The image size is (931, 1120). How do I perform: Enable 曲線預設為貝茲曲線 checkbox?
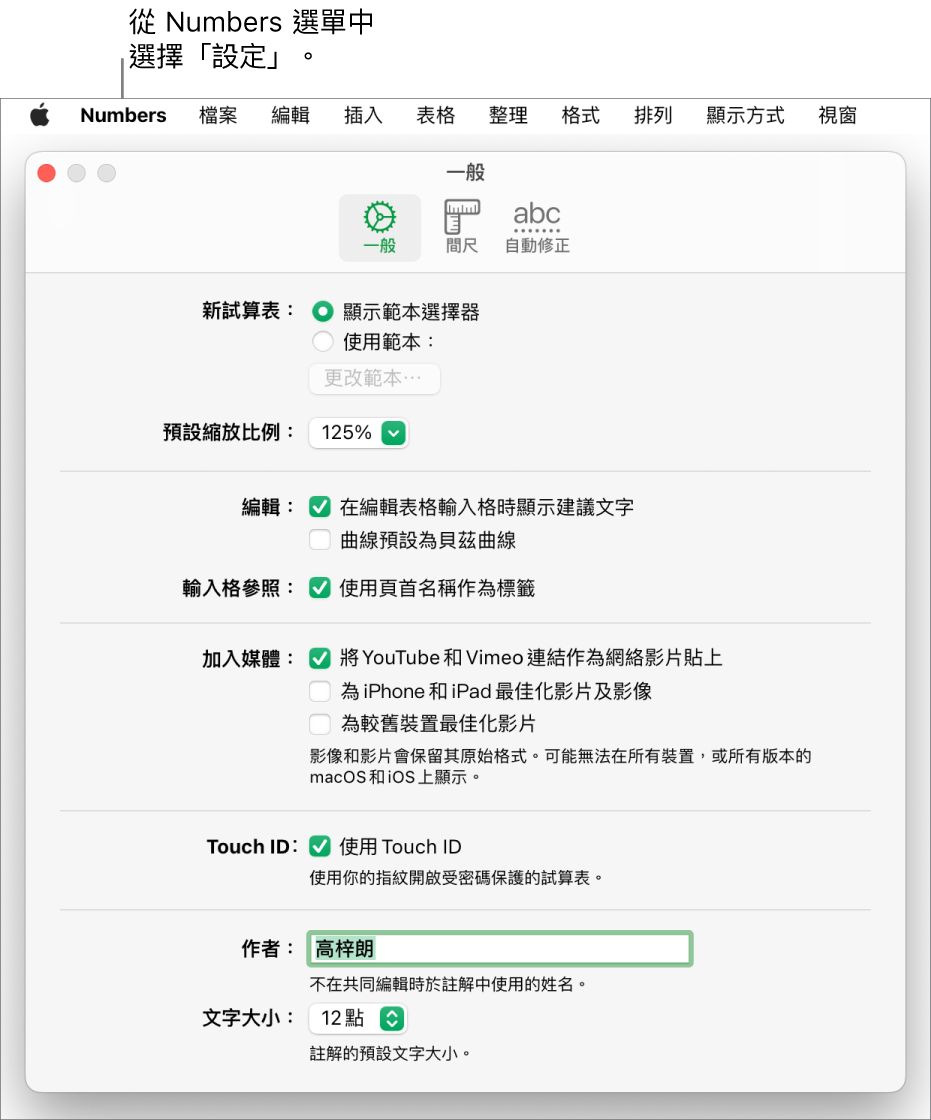[319, 539]
